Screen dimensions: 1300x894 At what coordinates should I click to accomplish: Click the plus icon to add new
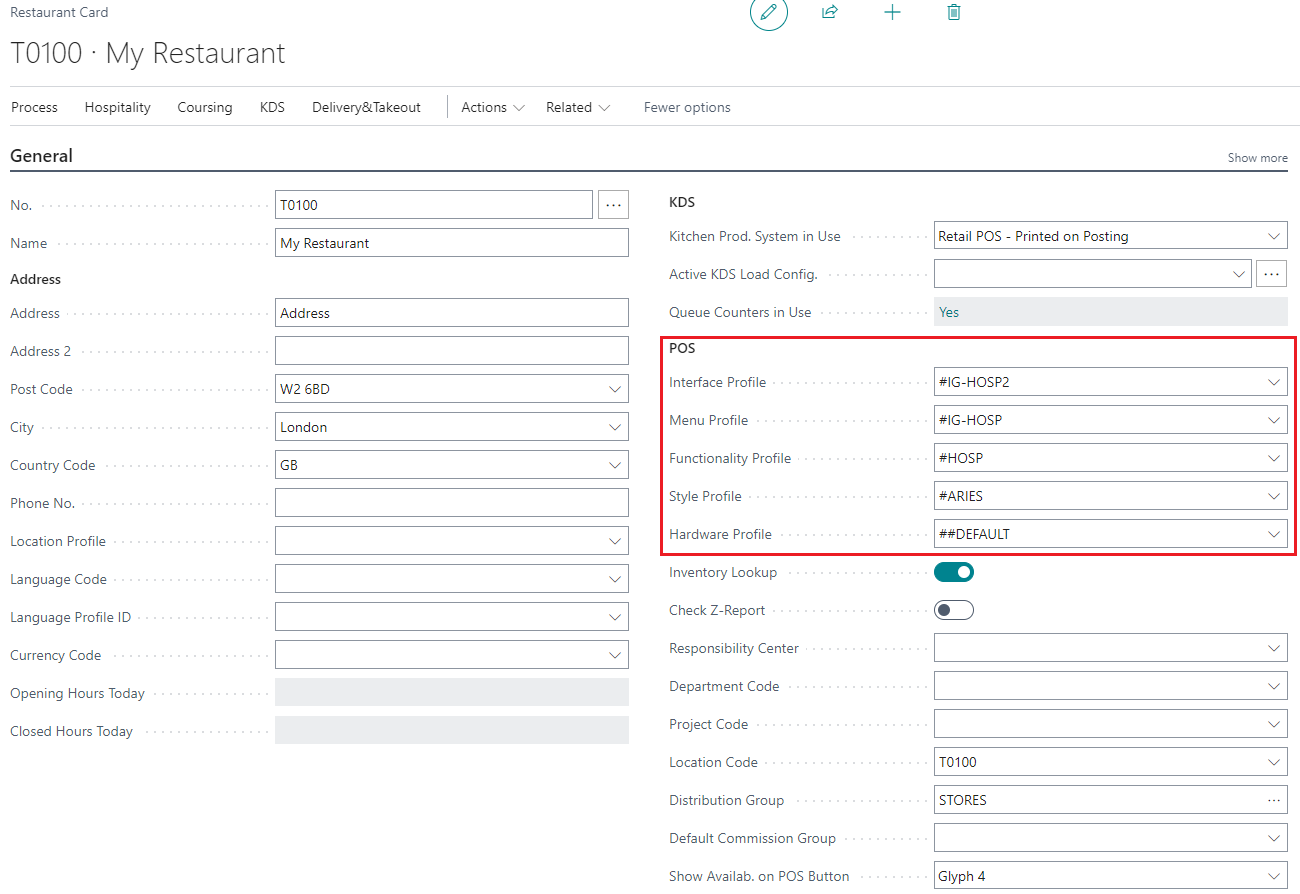(892, 13)
